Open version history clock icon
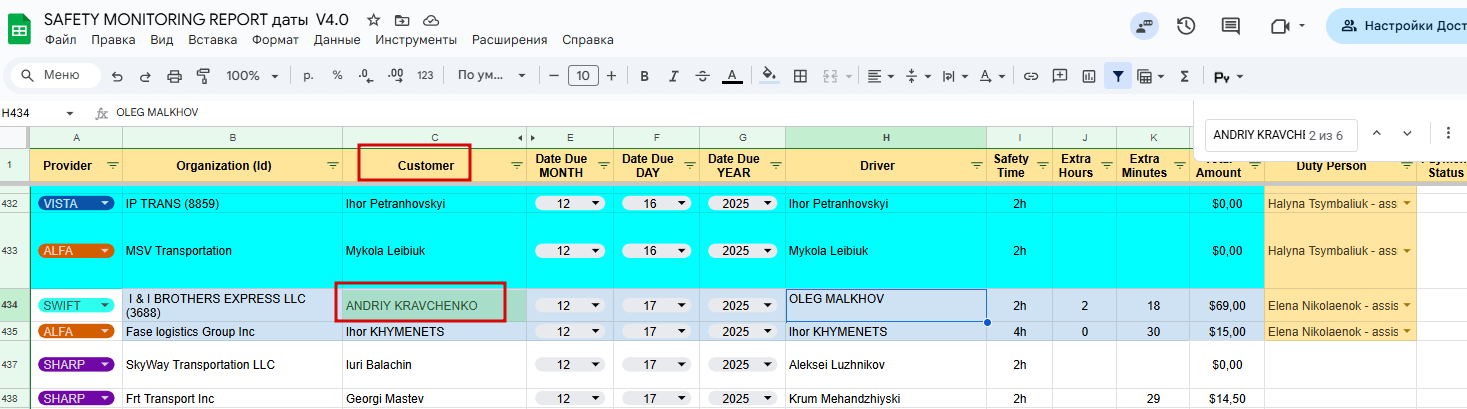Viewport: 1467px width, 409px height. 1186,26
